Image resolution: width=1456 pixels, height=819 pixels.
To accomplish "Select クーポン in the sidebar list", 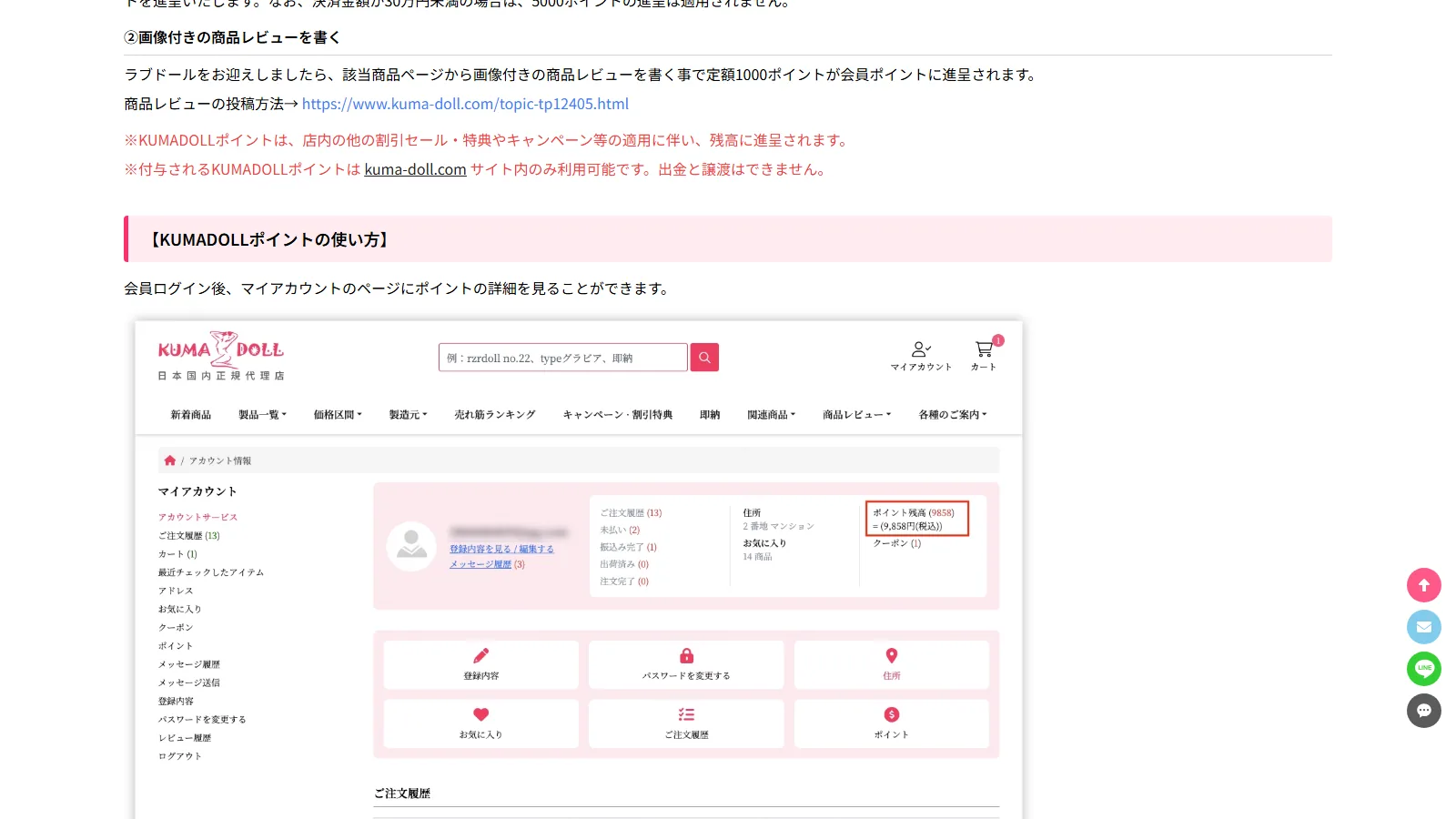I will (x=176, y=628).
